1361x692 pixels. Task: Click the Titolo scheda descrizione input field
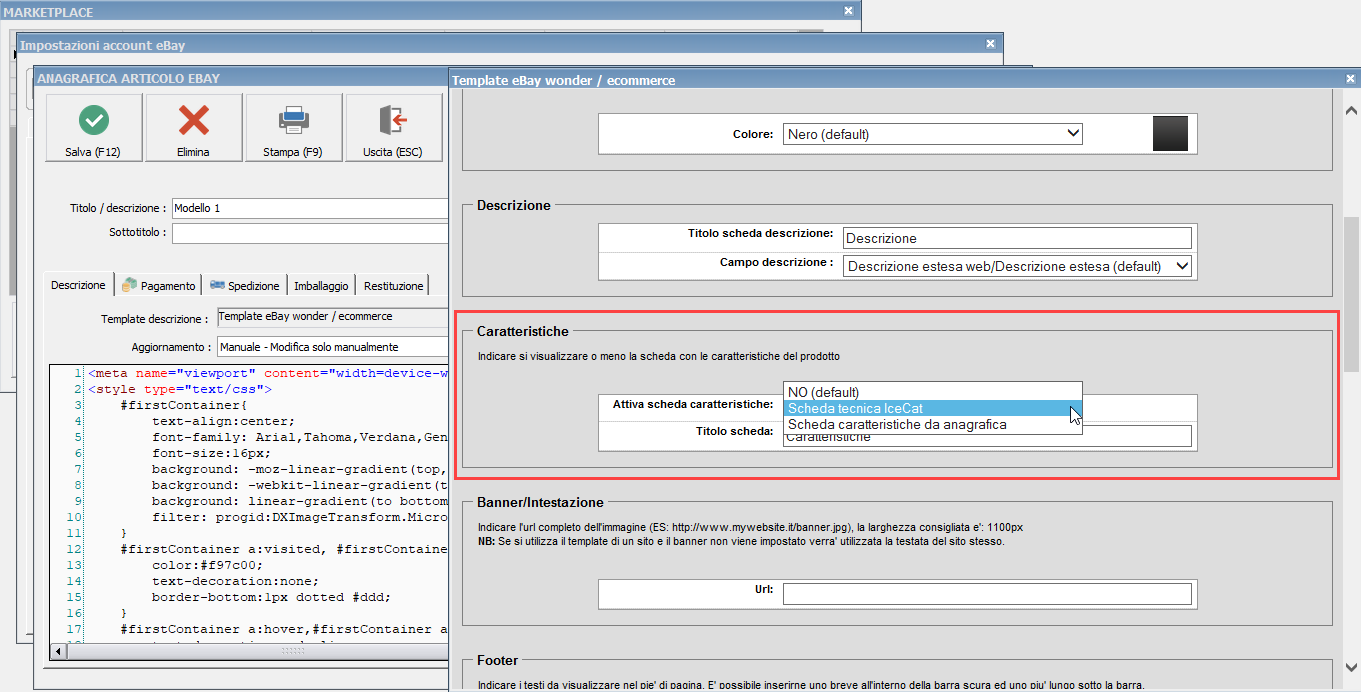(x=1017, y=238)
